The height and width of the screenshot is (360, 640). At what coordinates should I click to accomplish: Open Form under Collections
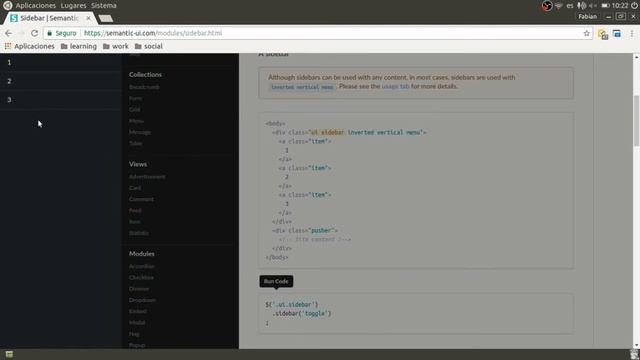tap(136, 98)
